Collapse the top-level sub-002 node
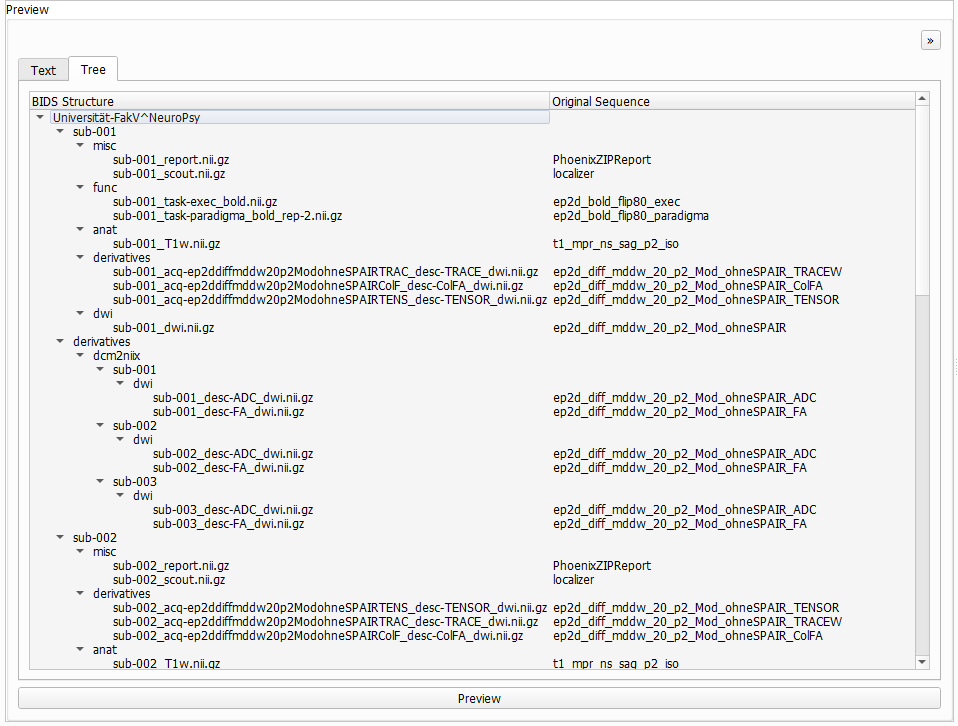The image size is (958, 726). (60, 537)
